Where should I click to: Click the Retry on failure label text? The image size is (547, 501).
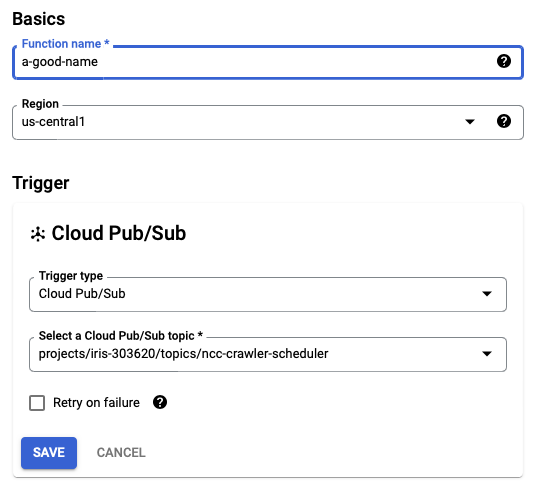point(96,403)
